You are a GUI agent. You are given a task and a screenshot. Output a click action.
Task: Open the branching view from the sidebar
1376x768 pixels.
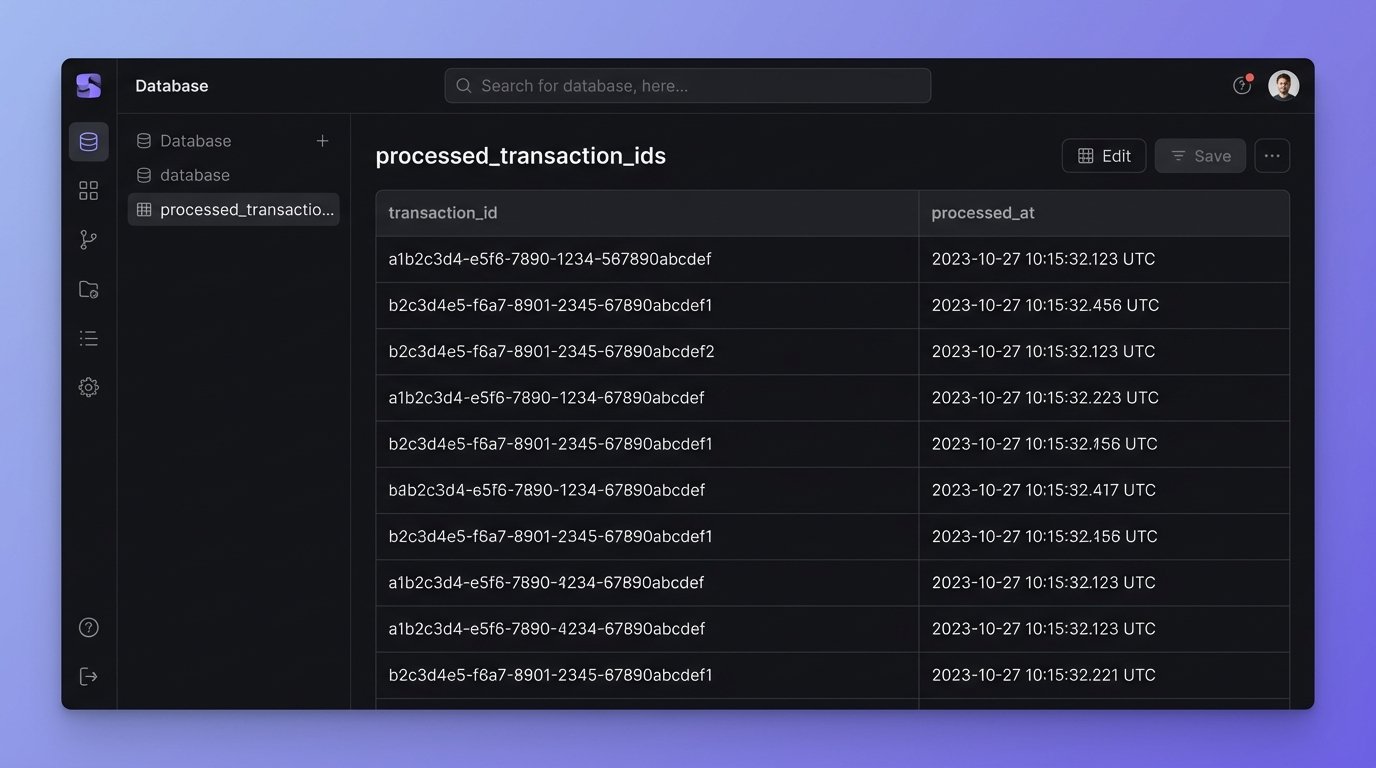click(x=88, y=239)
